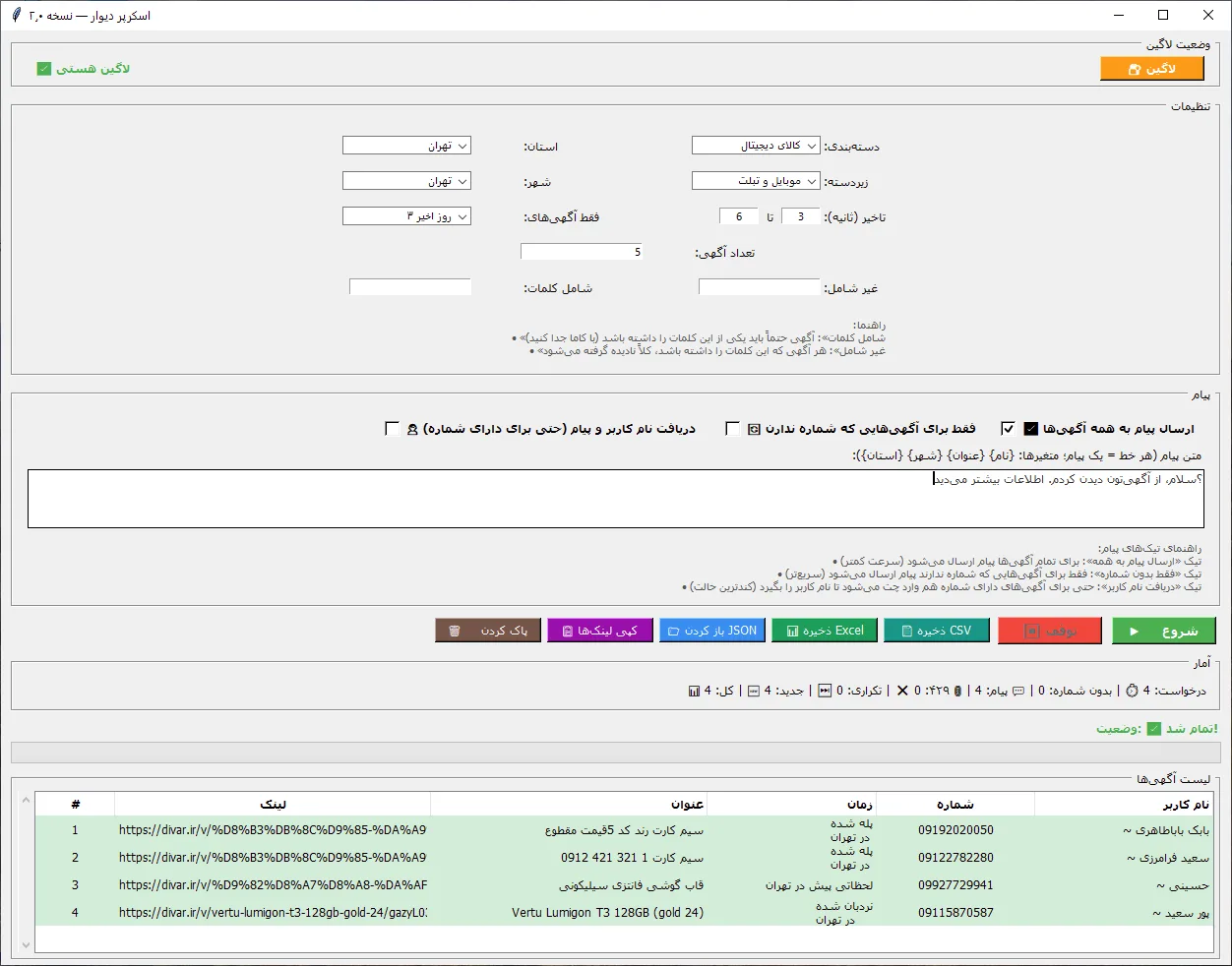The height and width of the screenshot is (966, 1232).
Task: Click the icon beside جدید in statistics
Action: point(754,691)
